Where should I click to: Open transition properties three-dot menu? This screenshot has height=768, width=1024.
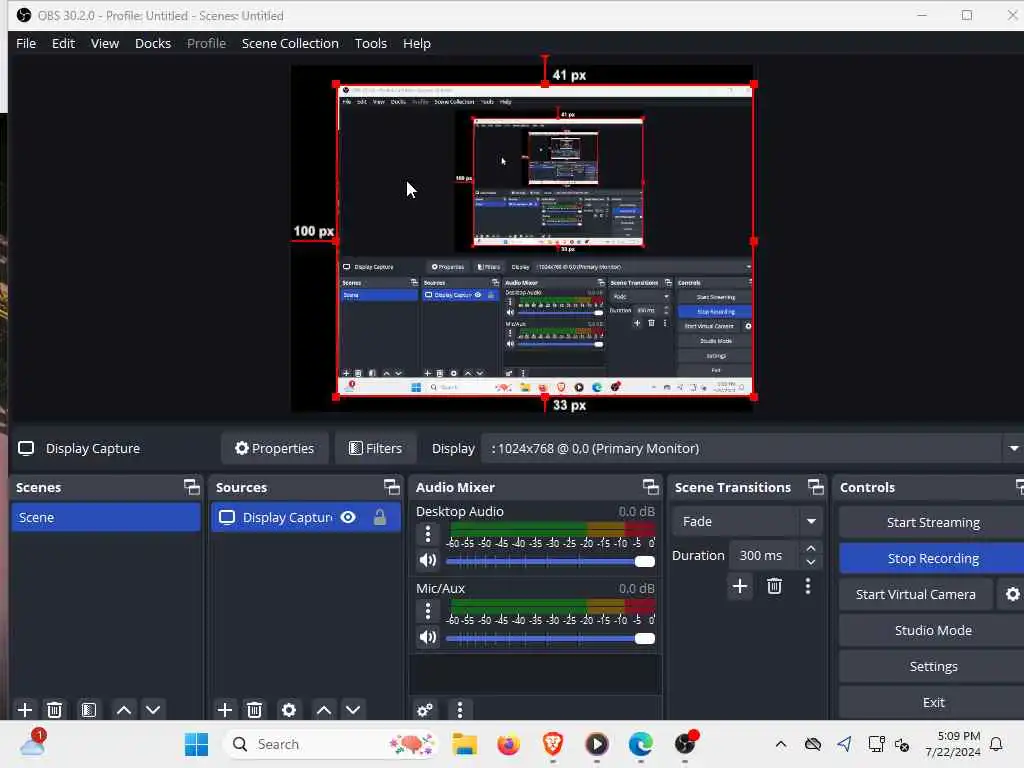click(x=808, y=586)
